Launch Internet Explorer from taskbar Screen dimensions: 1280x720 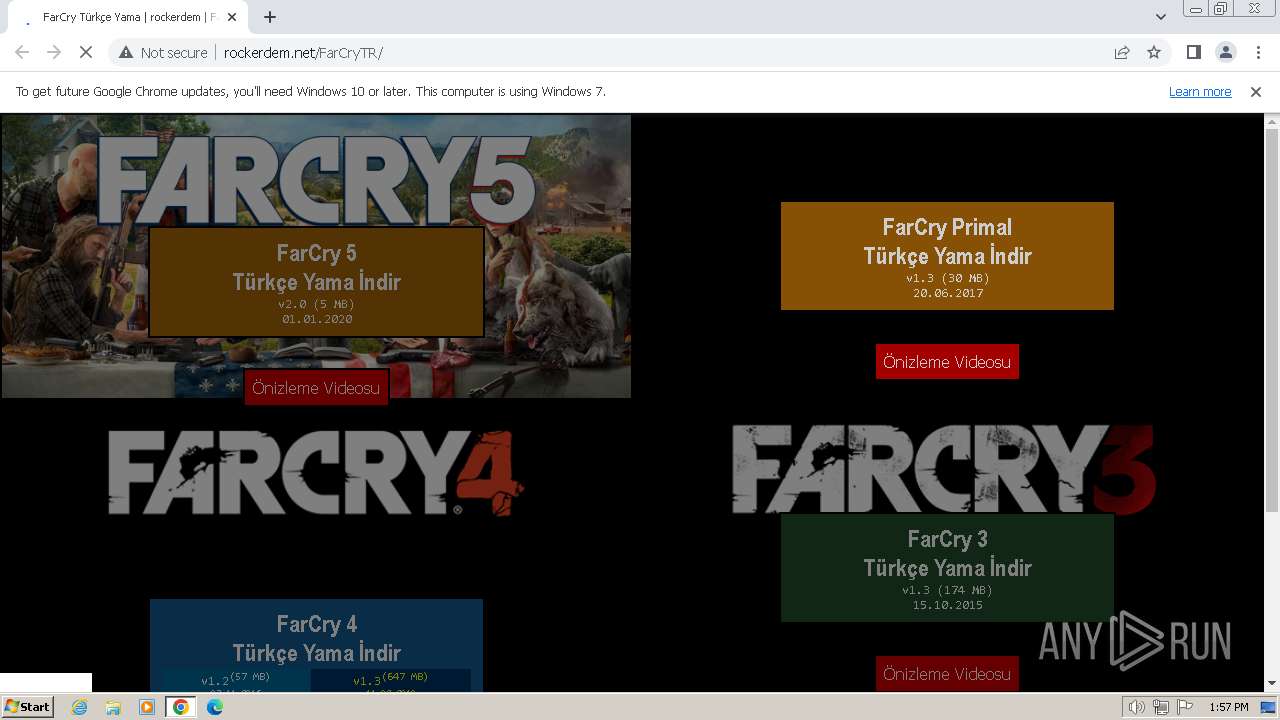[80, 707]
